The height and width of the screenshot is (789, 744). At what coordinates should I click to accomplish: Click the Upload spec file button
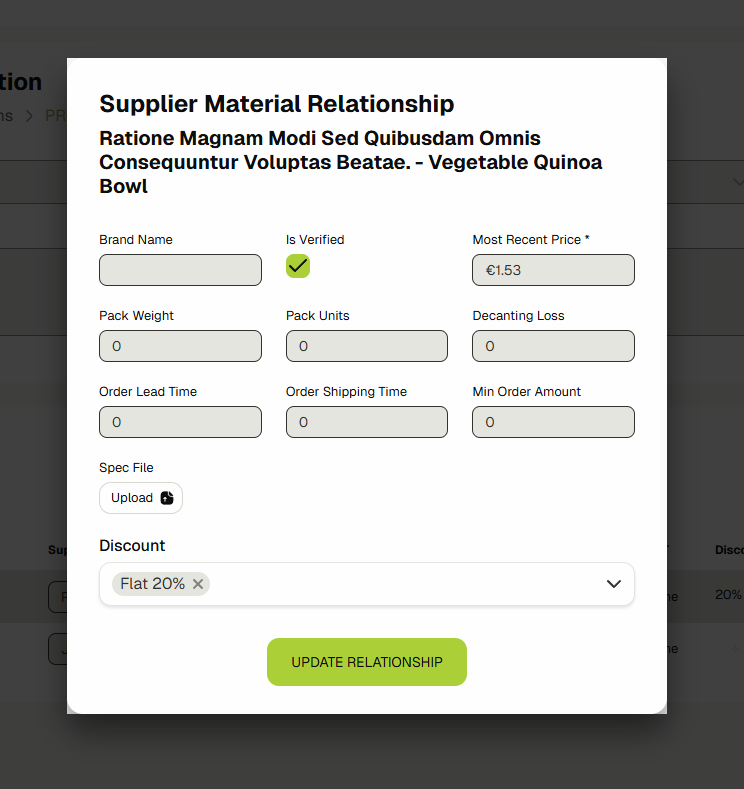click(x=141, y=498)
